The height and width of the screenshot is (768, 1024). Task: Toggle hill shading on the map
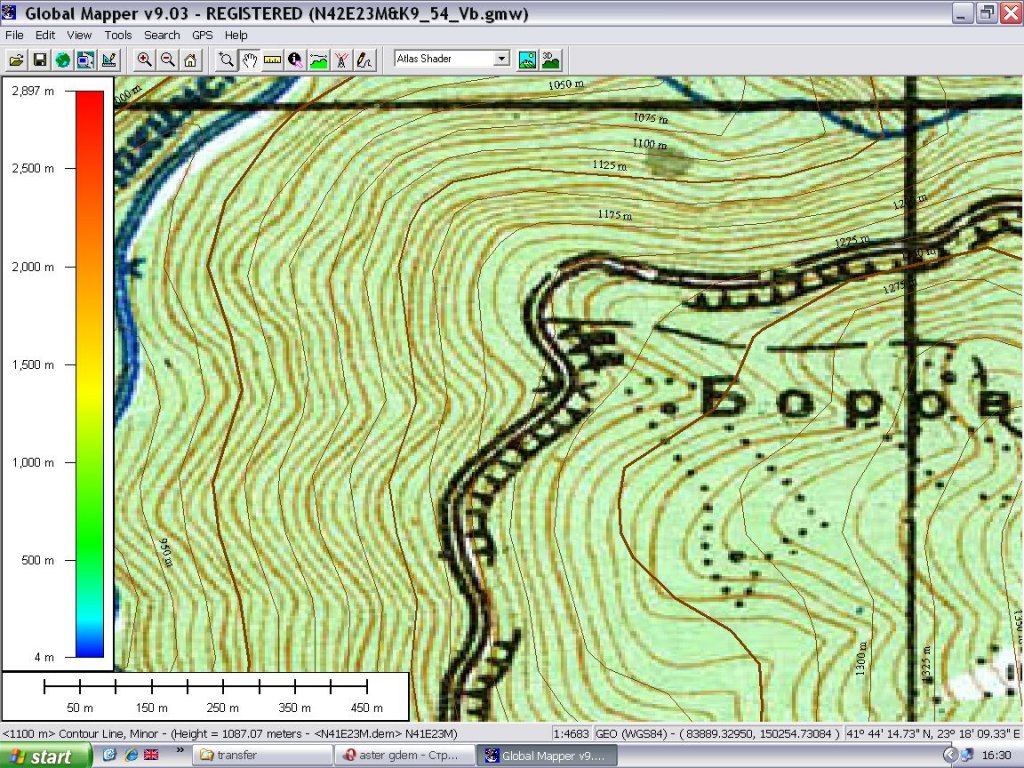tap(527, 59)
